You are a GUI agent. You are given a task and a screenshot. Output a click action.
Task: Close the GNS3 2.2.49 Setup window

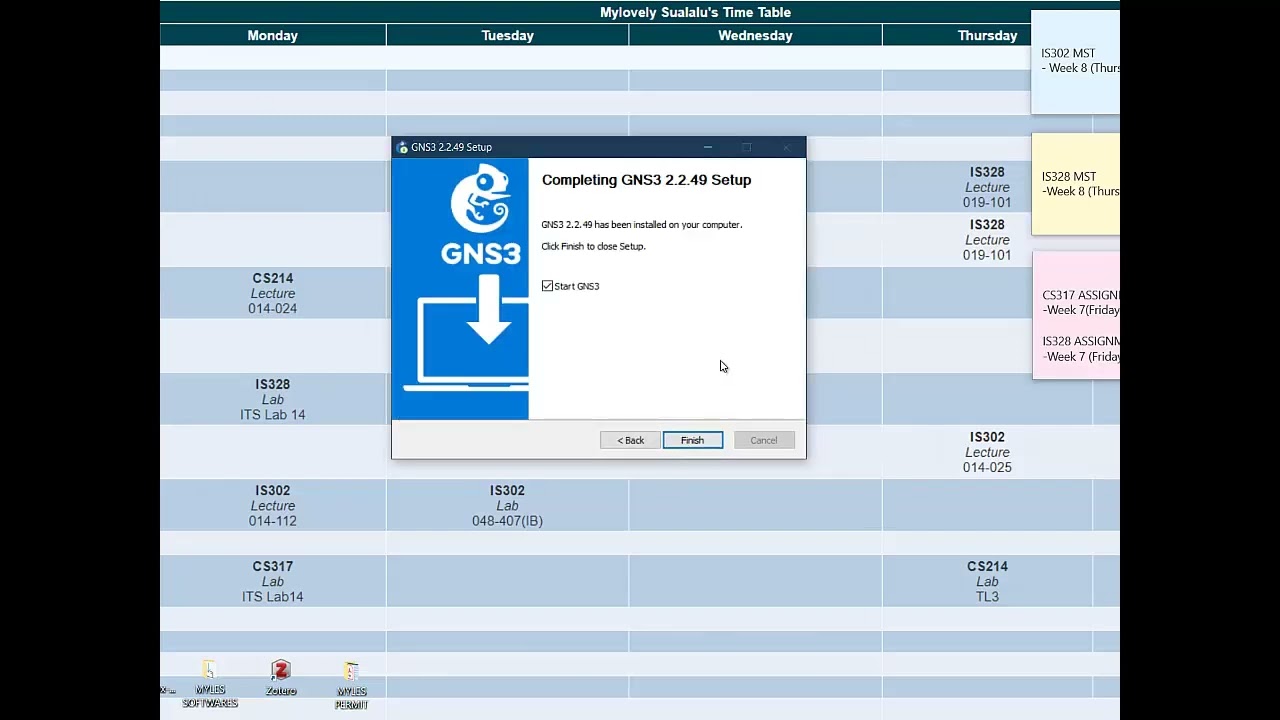[786, 147]
